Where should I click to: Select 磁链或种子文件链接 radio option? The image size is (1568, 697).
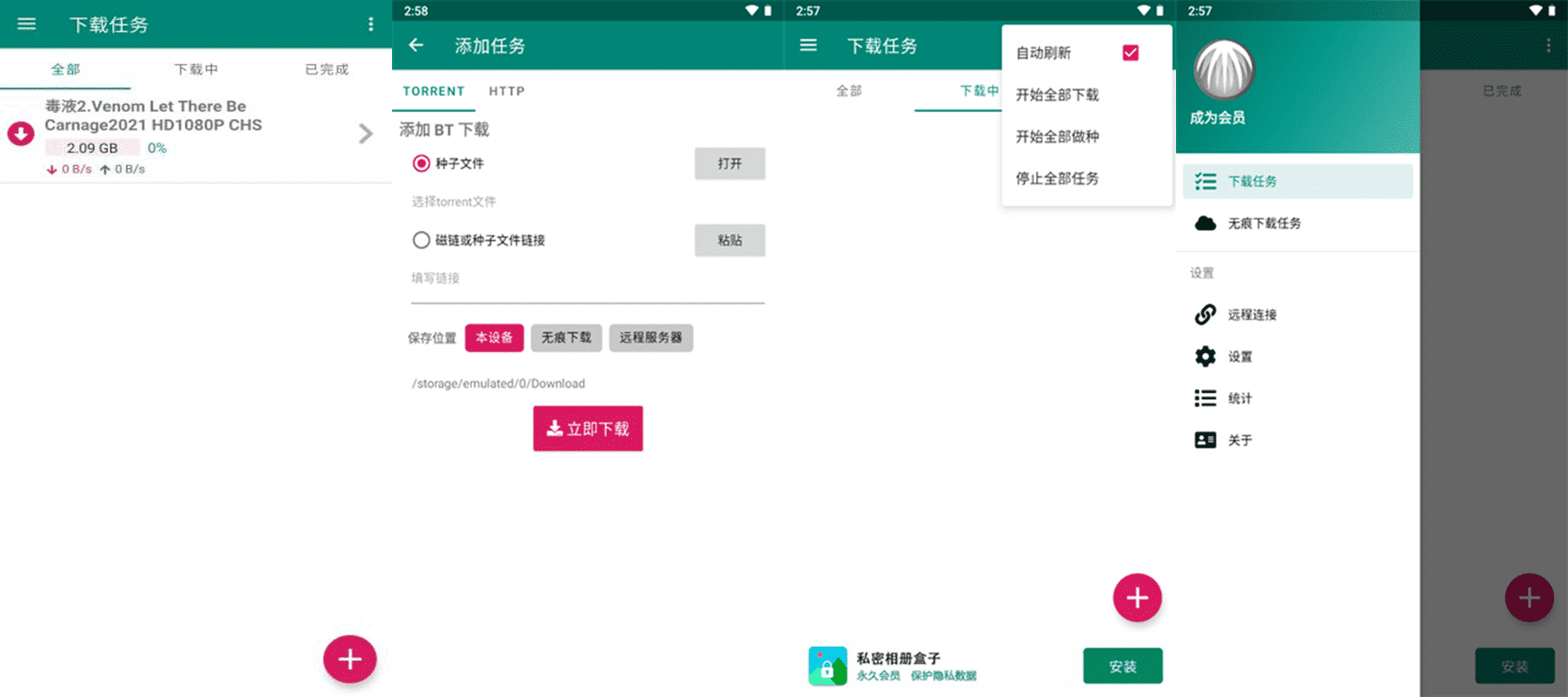422,240
